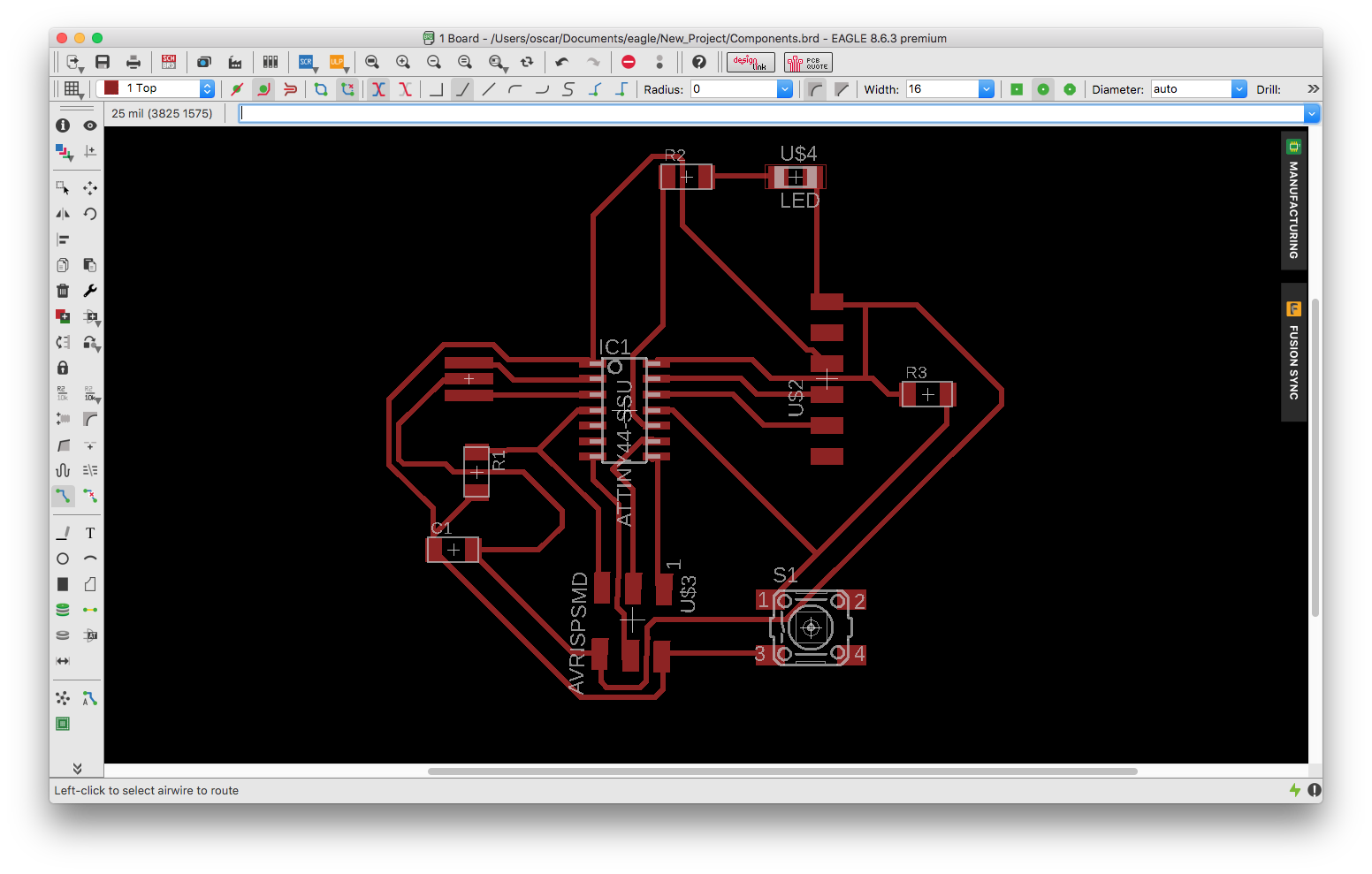This screenshot has height=874, width=1372.
Task: Click the PCB Quote button
Action: (x=808, y=62)
